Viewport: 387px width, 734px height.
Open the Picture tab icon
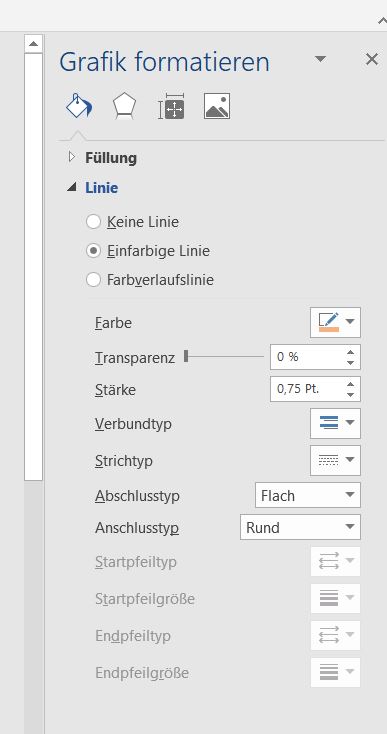pos(217,106)
